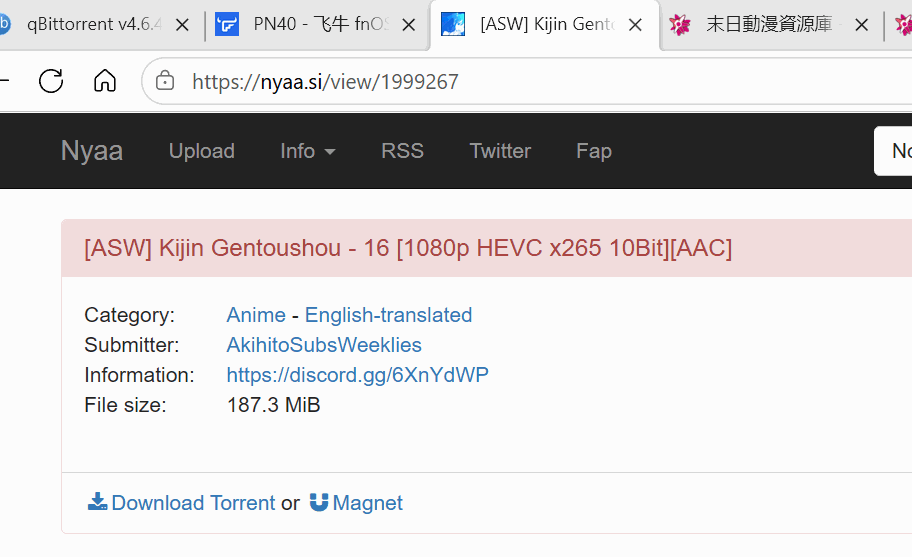Click the file size value 187.3 MiB
The width and height of the screenshot is (912, 557).
pos(273,405)
